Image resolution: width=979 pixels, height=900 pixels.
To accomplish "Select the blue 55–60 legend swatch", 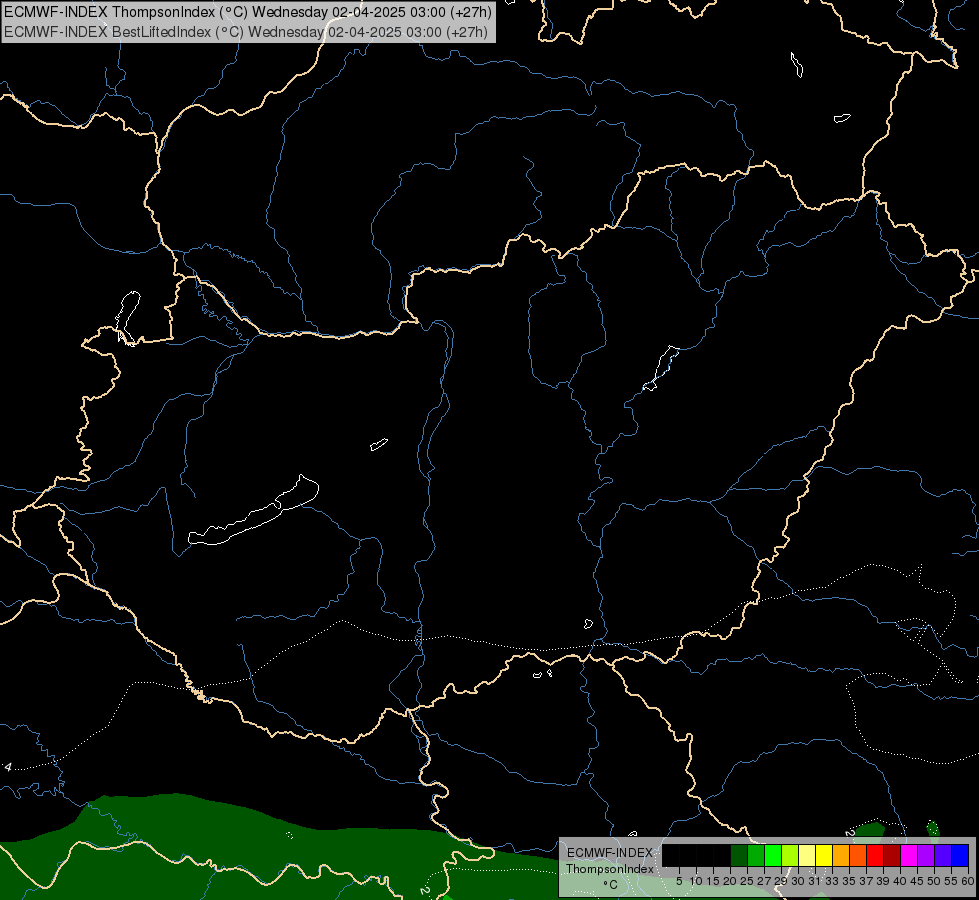I will (x=960, y=855).
